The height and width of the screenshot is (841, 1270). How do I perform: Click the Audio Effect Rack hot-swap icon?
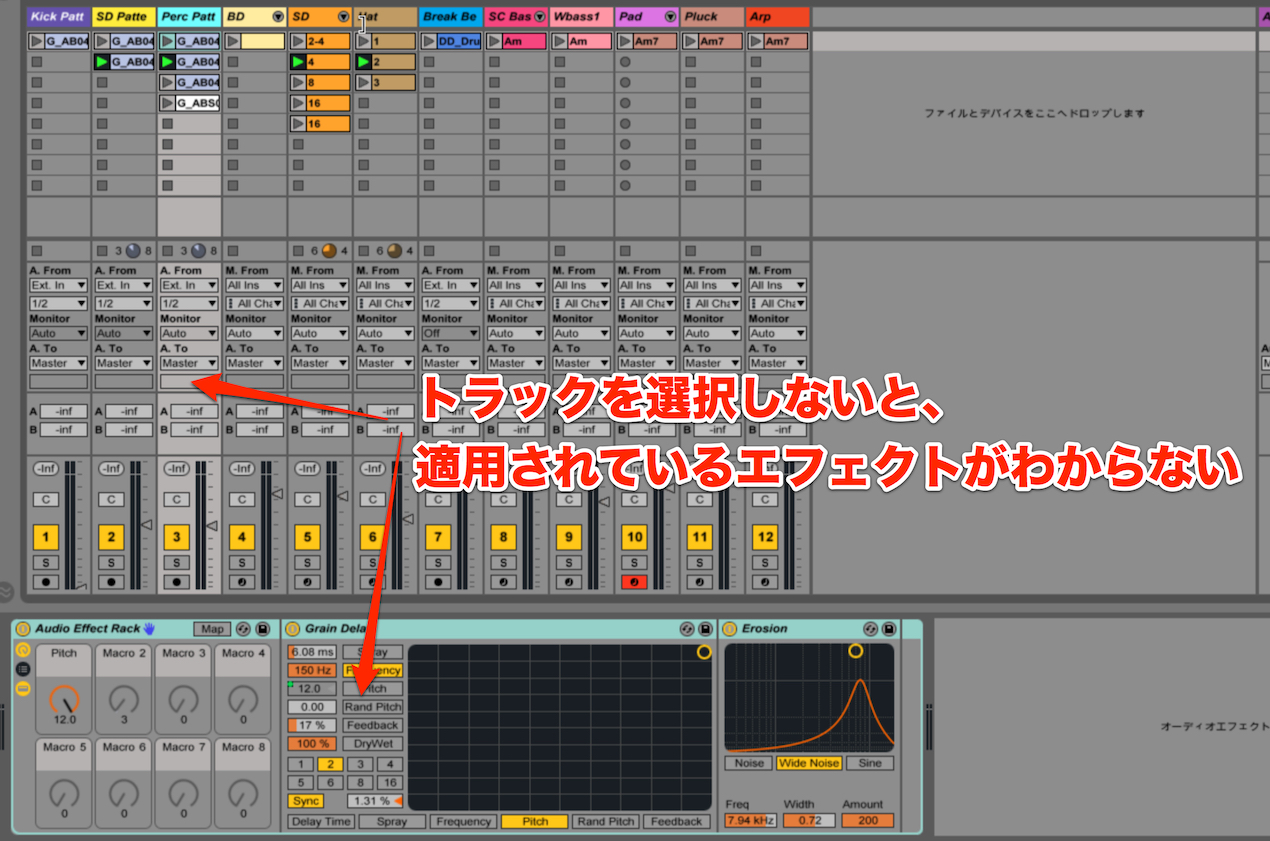click(x=244, y=629)
